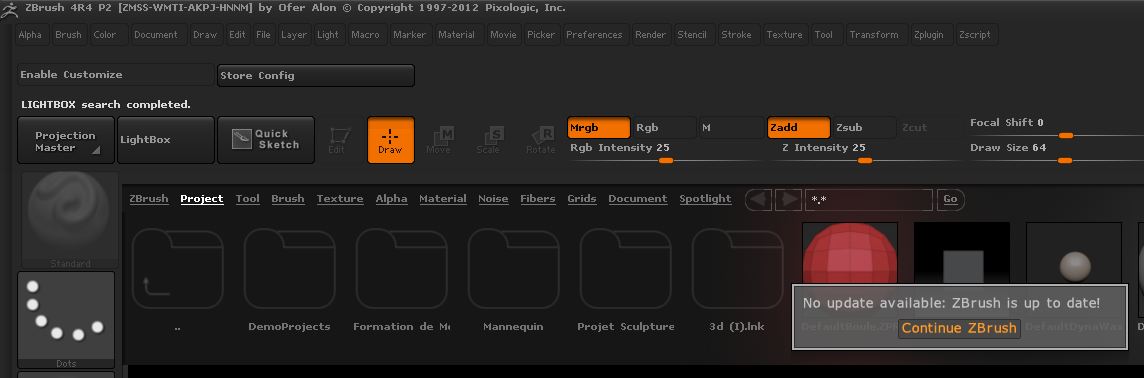This screenshot has height=378, width=1144.
Task: Select the gray cube project thumbnail
Action: 962,253
